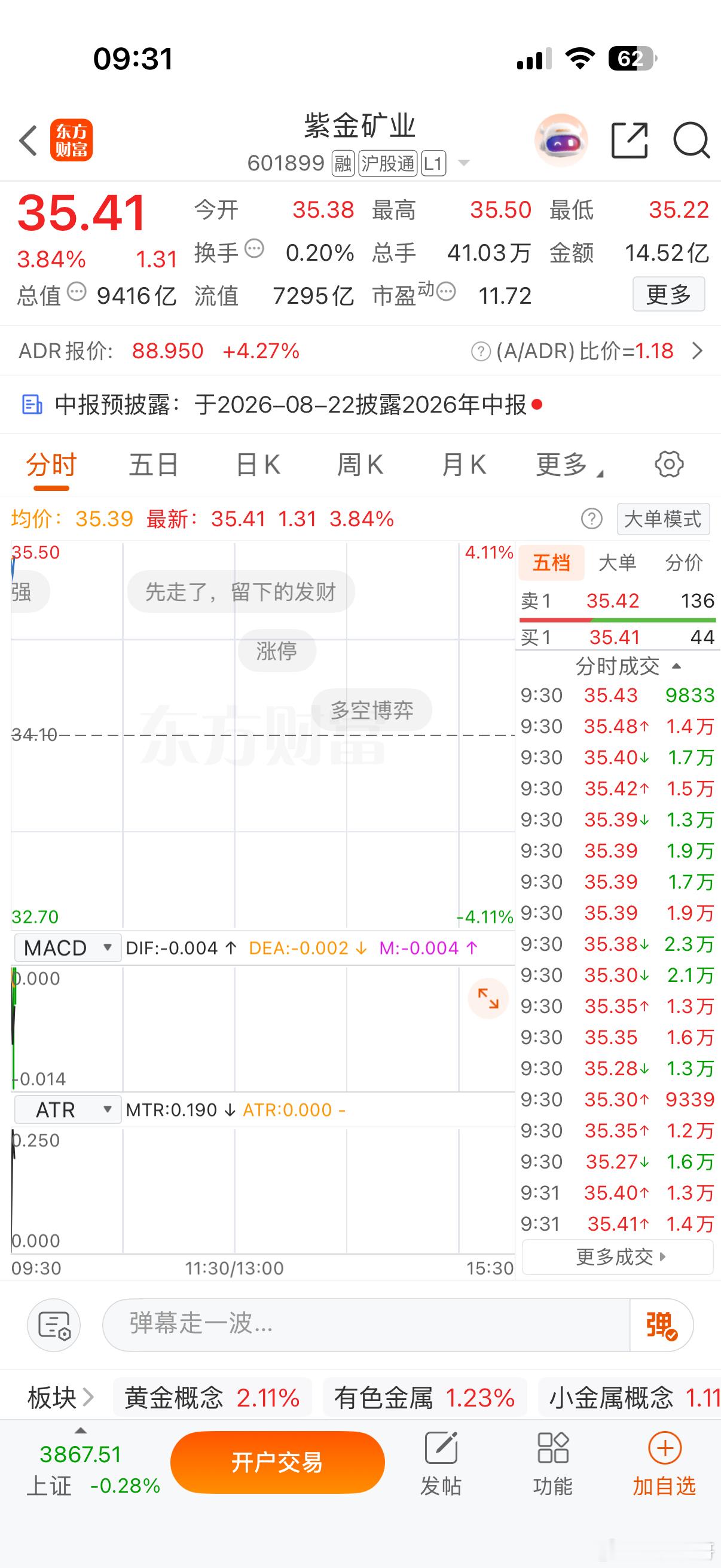This screenshot has width=721, height=1568.
Task: Tap the 沪股通 badge
Action: click(388, 163)
